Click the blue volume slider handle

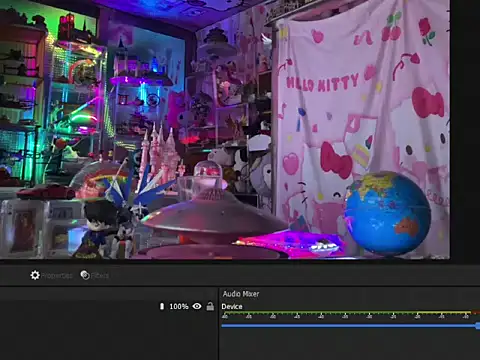pos(478,326)
